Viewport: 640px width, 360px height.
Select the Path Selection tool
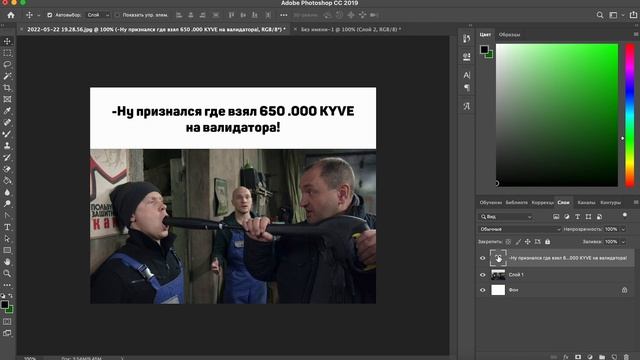click(x=7, y=239)
